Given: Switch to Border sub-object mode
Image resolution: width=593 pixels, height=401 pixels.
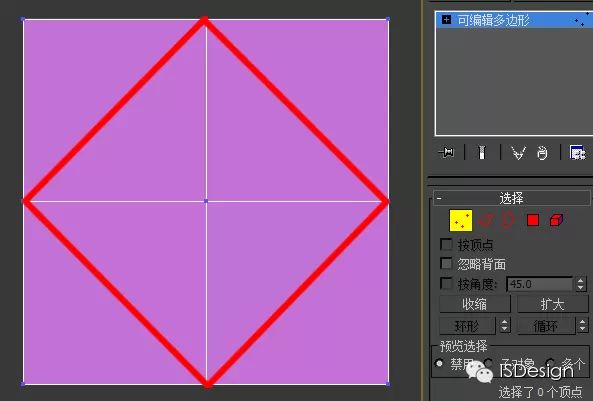Looking at the screenshot, I should [508, 220].
